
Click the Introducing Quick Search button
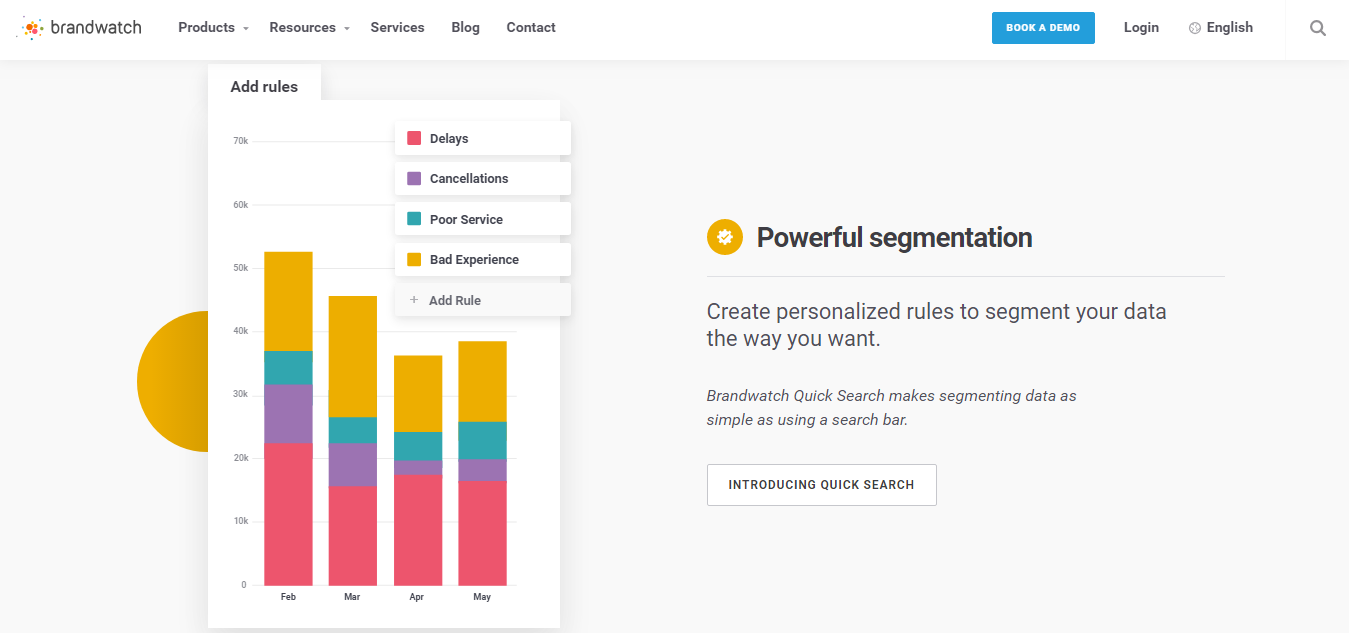click(821, 485)
